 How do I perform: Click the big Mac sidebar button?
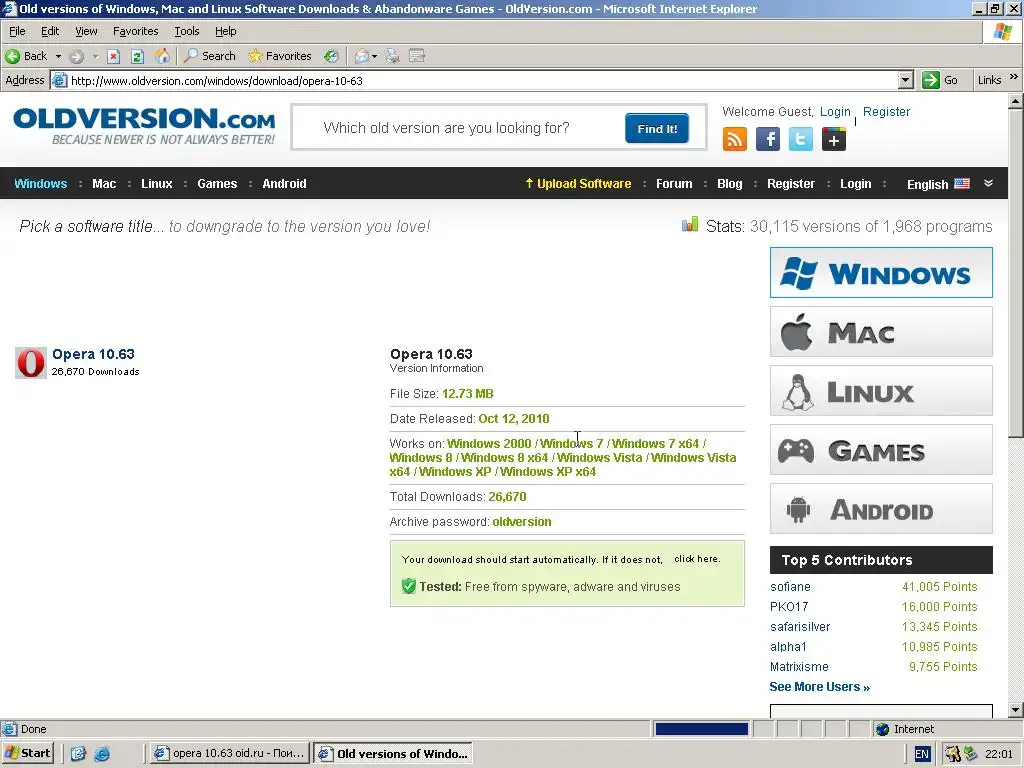coord(881,332)
